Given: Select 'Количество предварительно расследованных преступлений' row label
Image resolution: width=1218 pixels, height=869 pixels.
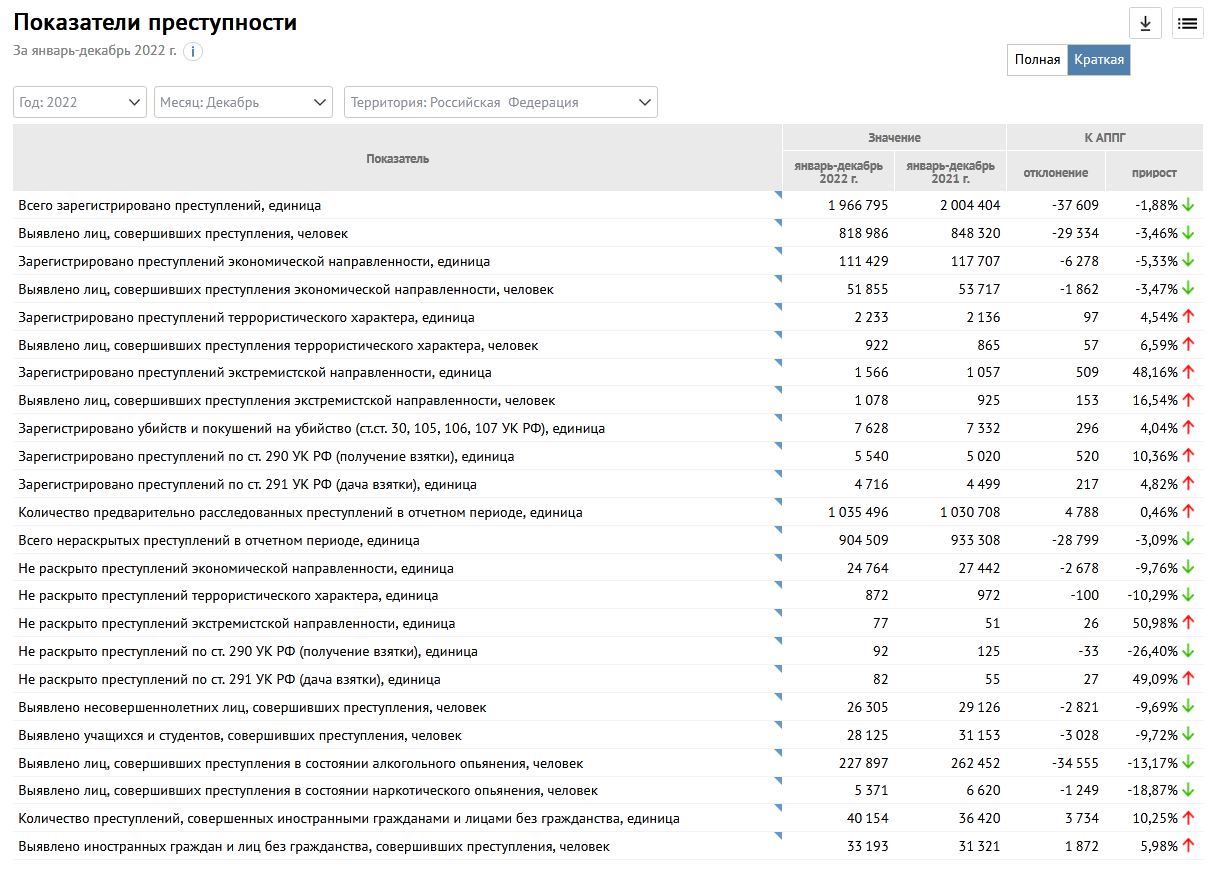Looking at the screenshot, I should click(x=300, y=512).
